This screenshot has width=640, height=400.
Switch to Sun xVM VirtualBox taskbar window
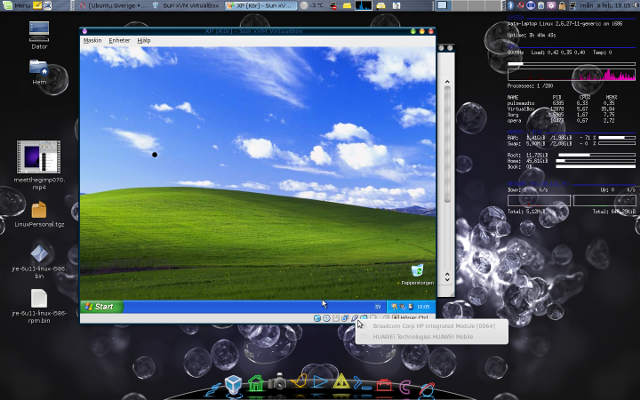point(186,6)
